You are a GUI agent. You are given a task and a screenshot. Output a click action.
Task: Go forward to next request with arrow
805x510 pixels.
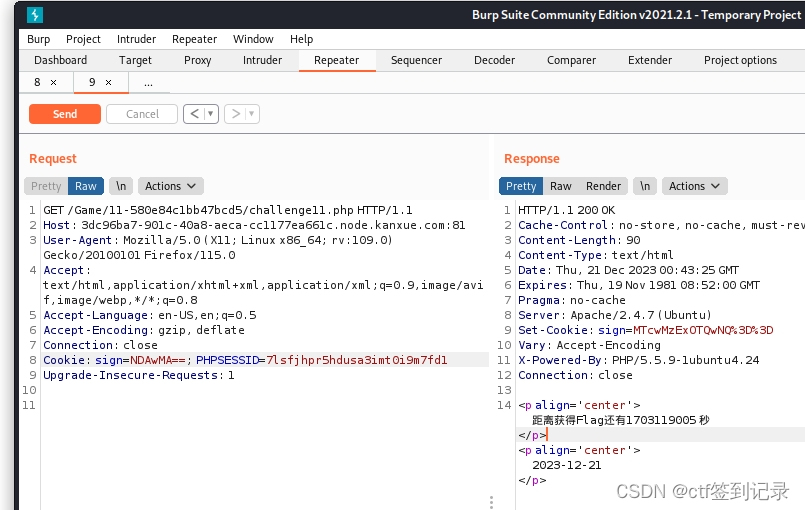(236, 114)
